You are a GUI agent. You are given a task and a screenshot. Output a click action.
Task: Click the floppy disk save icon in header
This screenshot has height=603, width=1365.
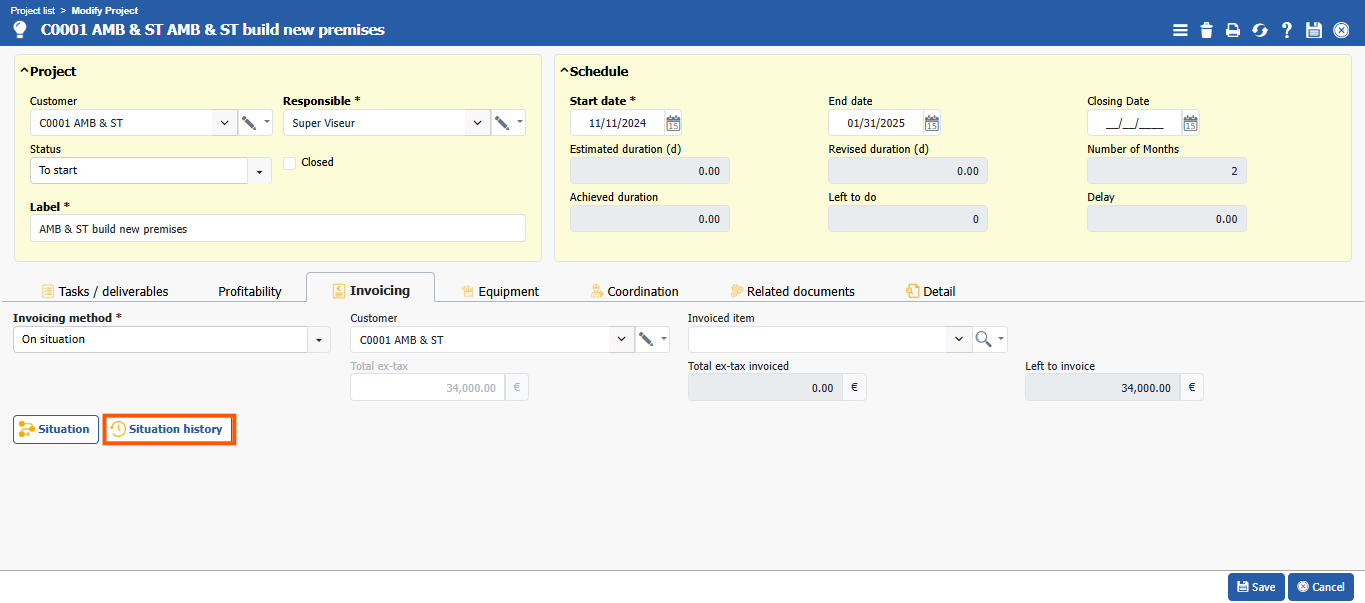(x=1314, y=30)
